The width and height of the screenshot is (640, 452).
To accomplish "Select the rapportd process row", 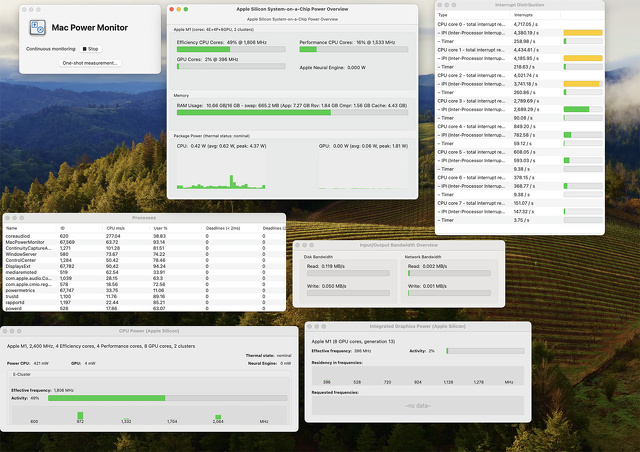I will [144, 303].
